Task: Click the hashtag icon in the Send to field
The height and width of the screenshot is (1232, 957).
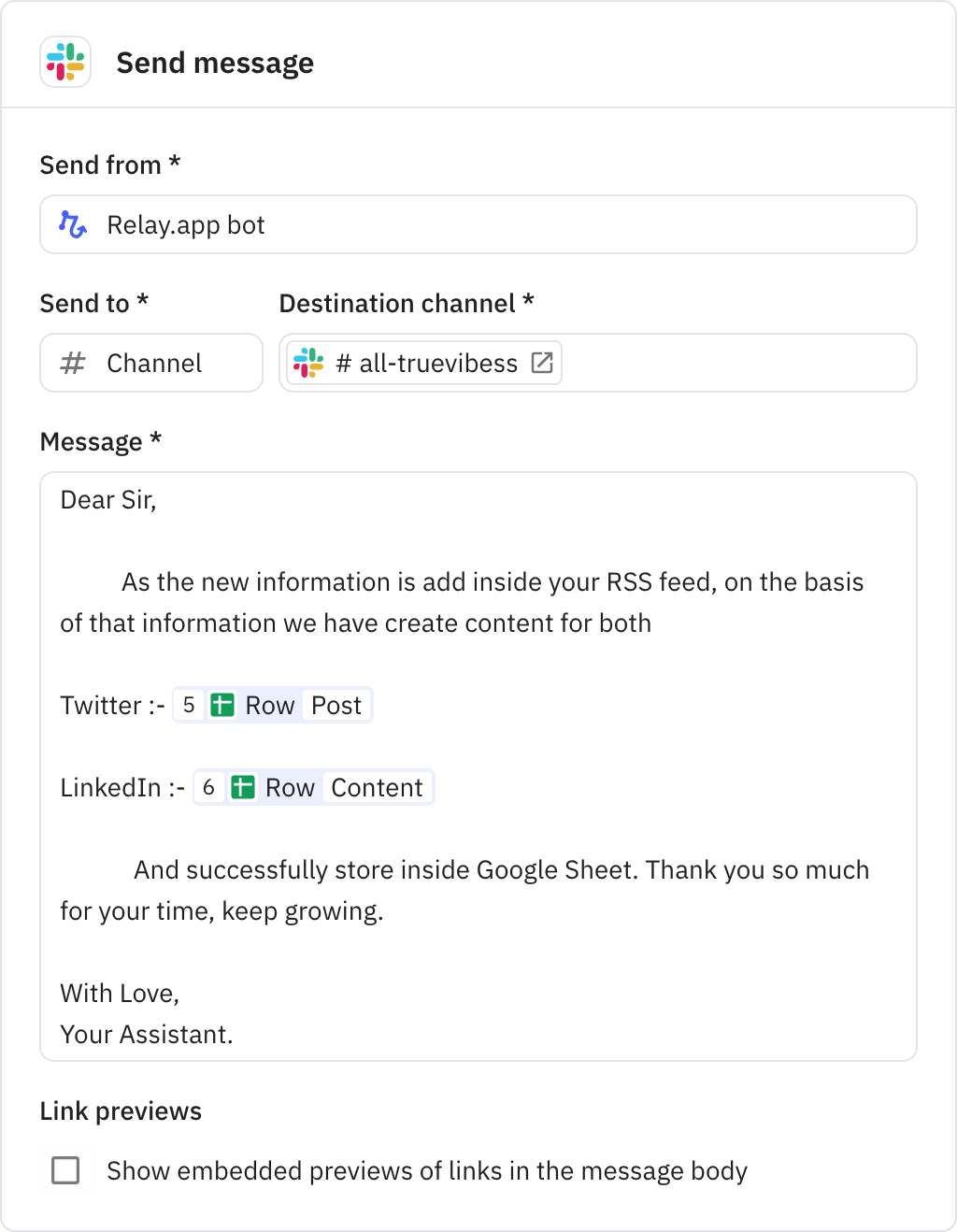Action: [x=72, y=363]
